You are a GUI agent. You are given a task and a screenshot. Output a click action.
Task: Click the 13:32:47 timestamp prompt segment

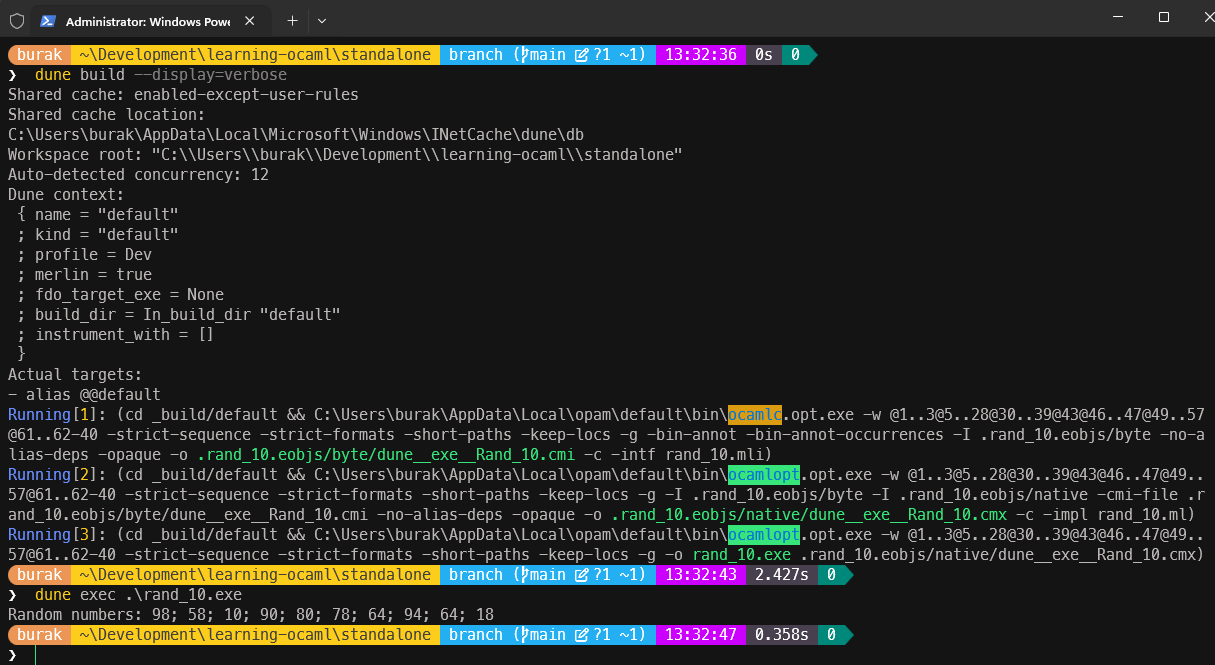pos(701,635)
